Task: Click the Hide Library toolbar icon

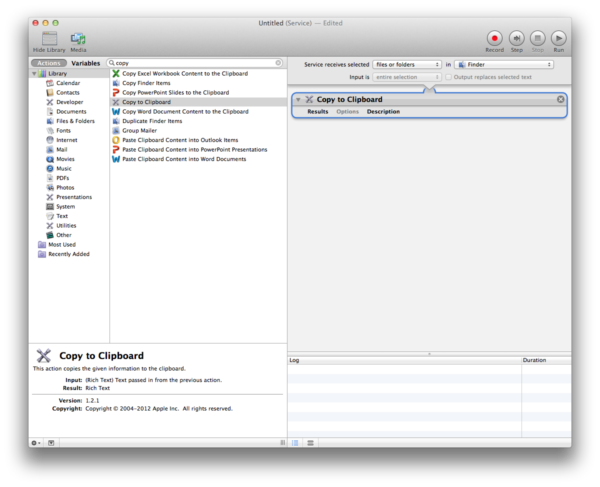Action: pyautogui.click(x=49, y=39)
